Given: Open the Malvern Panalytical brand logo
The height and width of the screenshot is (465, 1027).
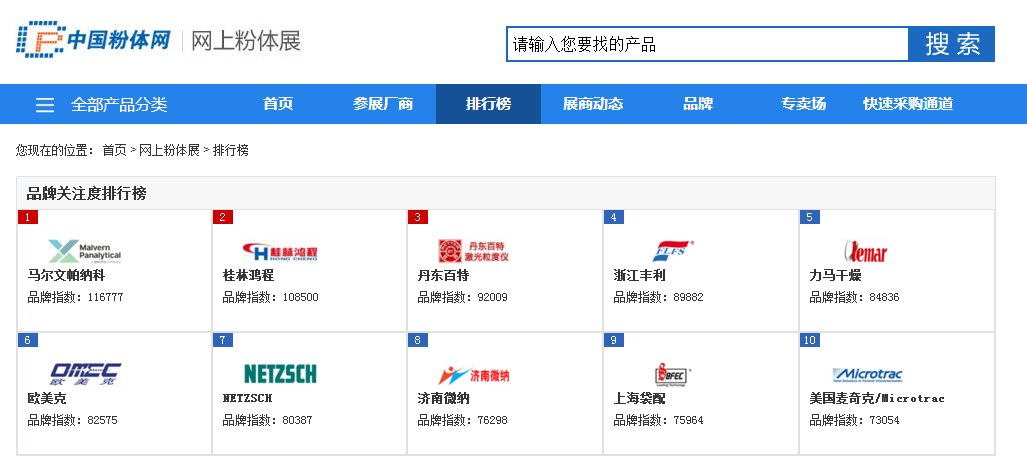Looking at the screenshot, I should click(85, 250).
